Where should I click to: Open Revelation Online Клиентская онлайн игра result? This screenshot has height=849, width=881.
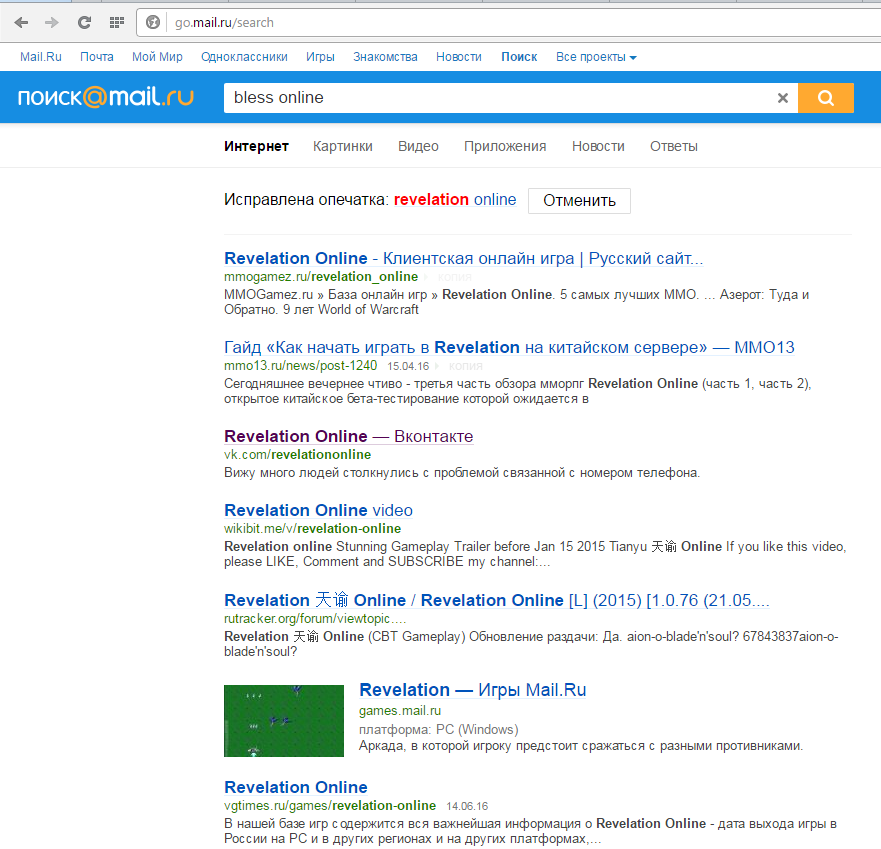[x=464, y=258]
